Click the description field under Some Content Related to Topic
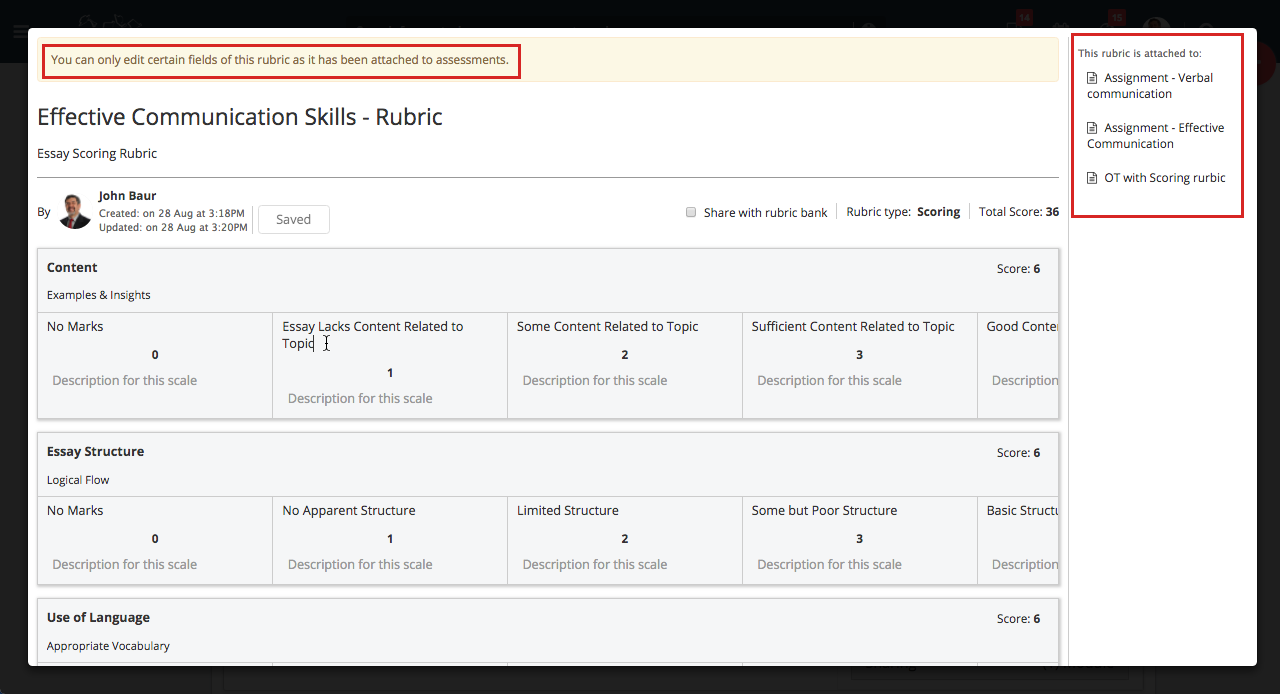Image resolution: width=1280 pixels, height=694 pixels. [x=595, y=381]
